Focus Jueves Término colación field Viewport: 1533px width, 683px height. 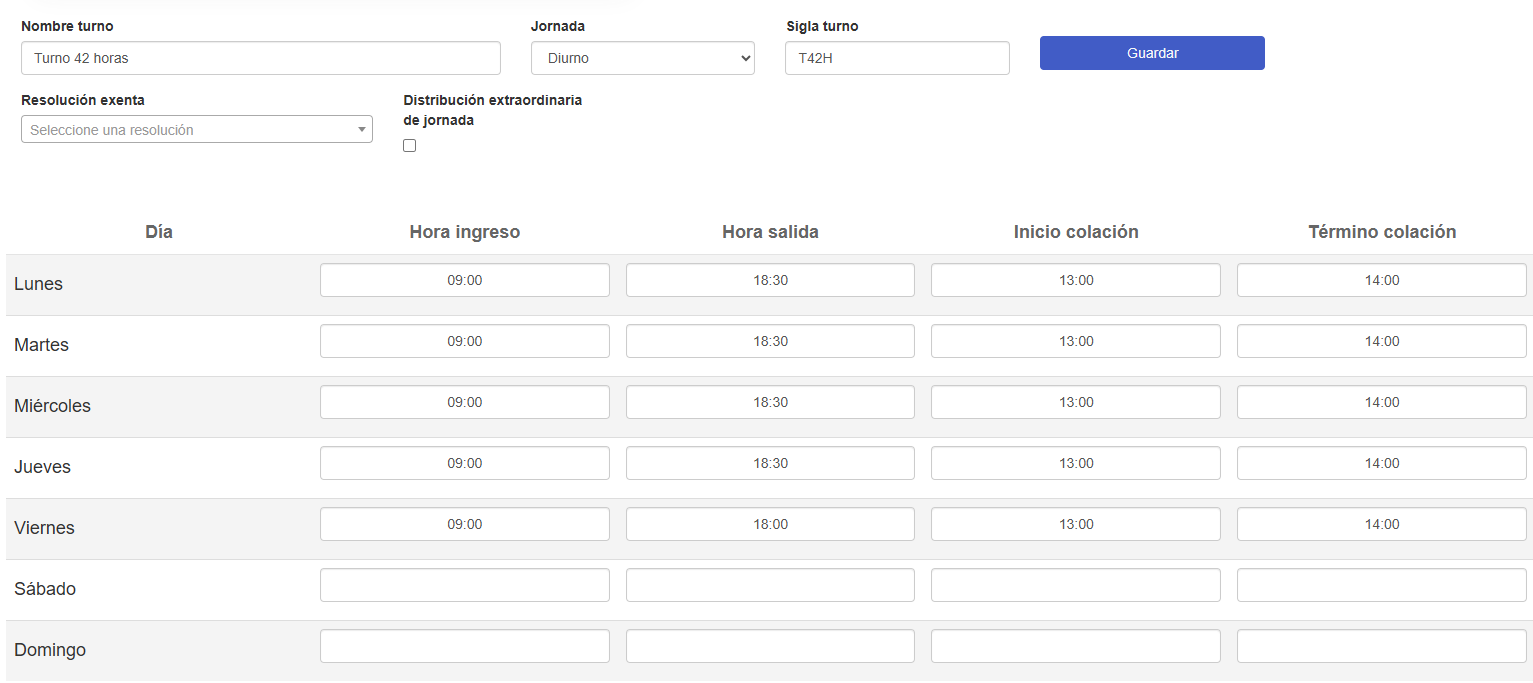tap(1381, 464)
